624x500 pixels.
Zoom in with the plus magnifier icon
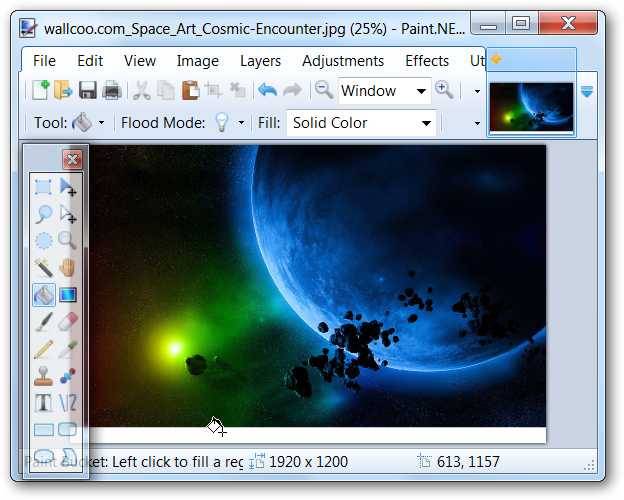(x=444, y=90)
